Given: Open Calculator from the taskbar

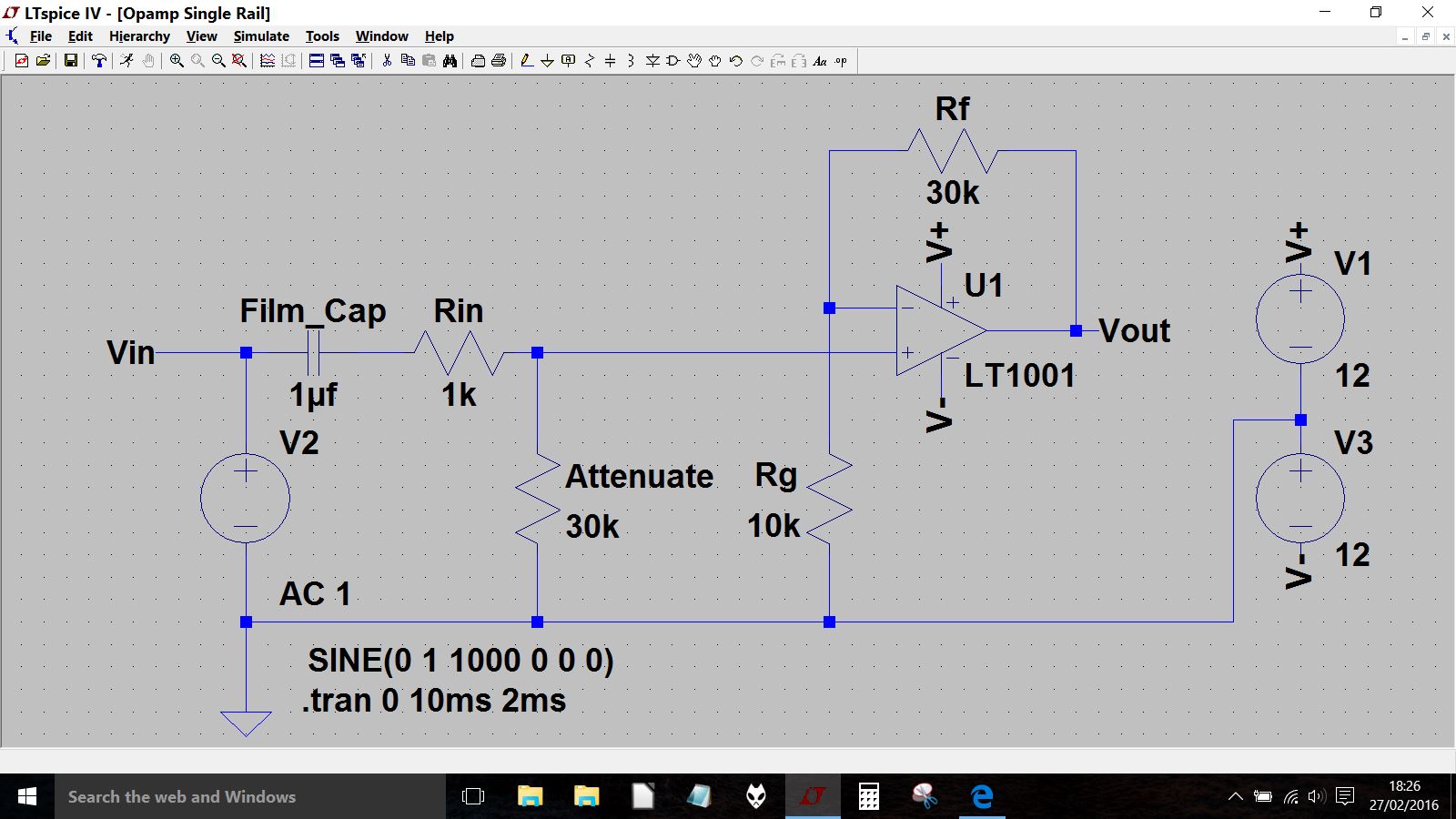Looking at the screenshot, I should [869, 796].
